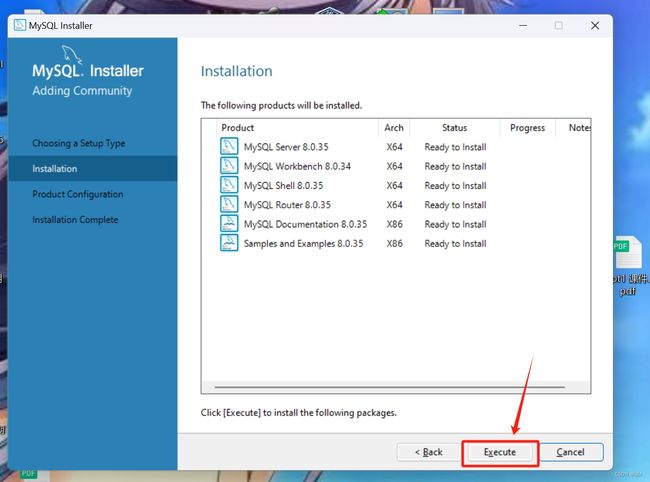This screenshot has height=482, width=650.
Task: Select the Product Configuration step
Action: (x=78, y=194)
